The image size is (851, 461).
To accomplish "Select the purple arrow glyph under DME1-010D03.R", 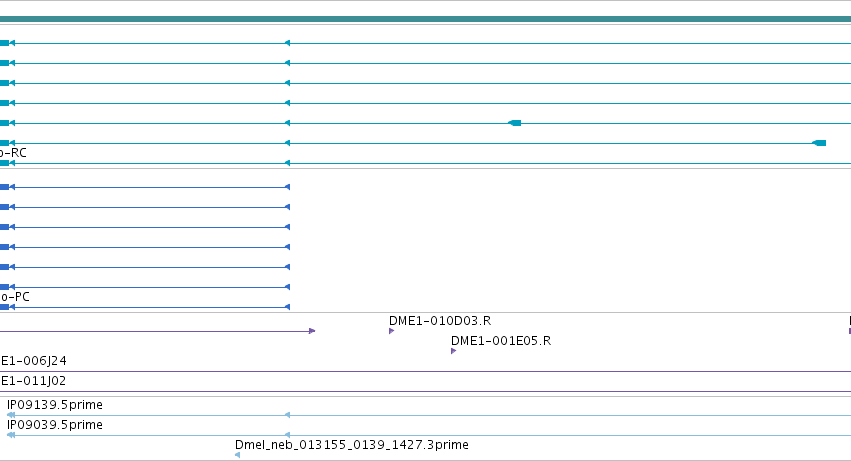I will [391, 331].
